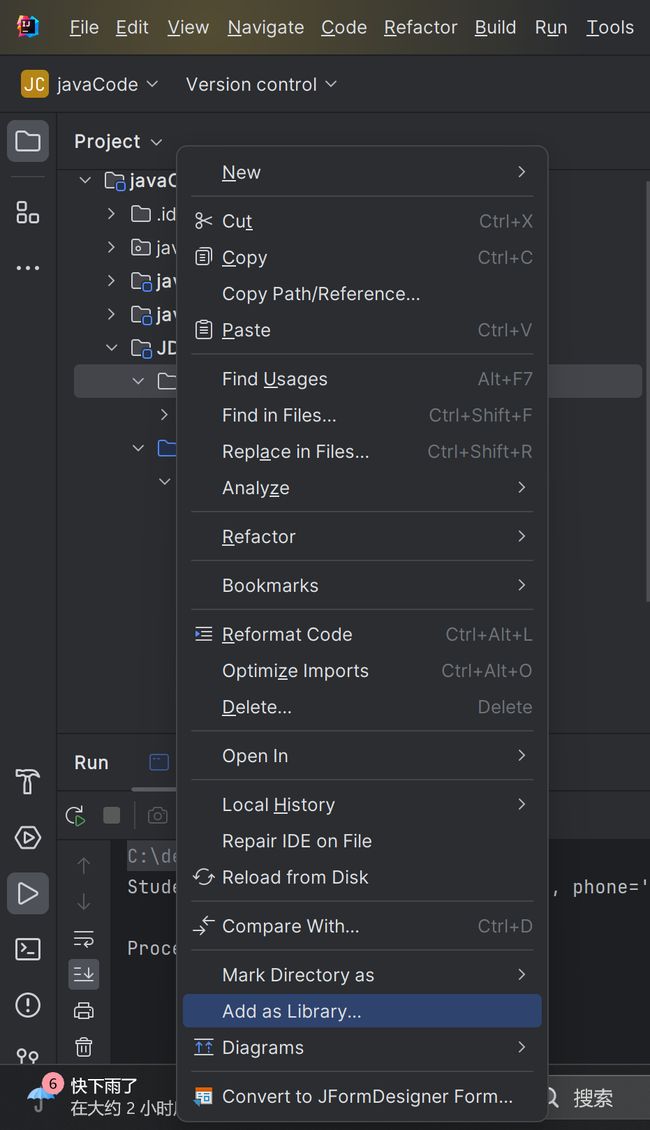Click the screenshot camera icon in Run toolbar
This screenshot has height=1130, width=650.
[x=158, y=815]
